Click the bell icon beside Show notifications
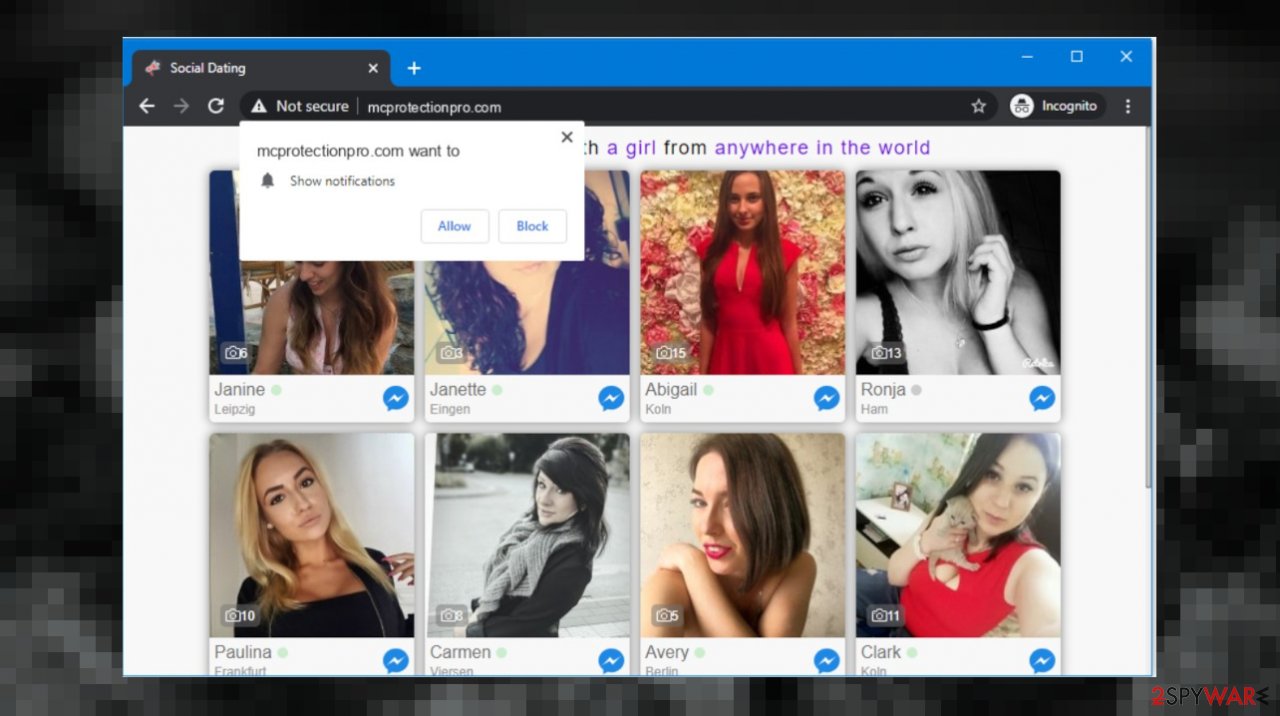 [267, 181]
